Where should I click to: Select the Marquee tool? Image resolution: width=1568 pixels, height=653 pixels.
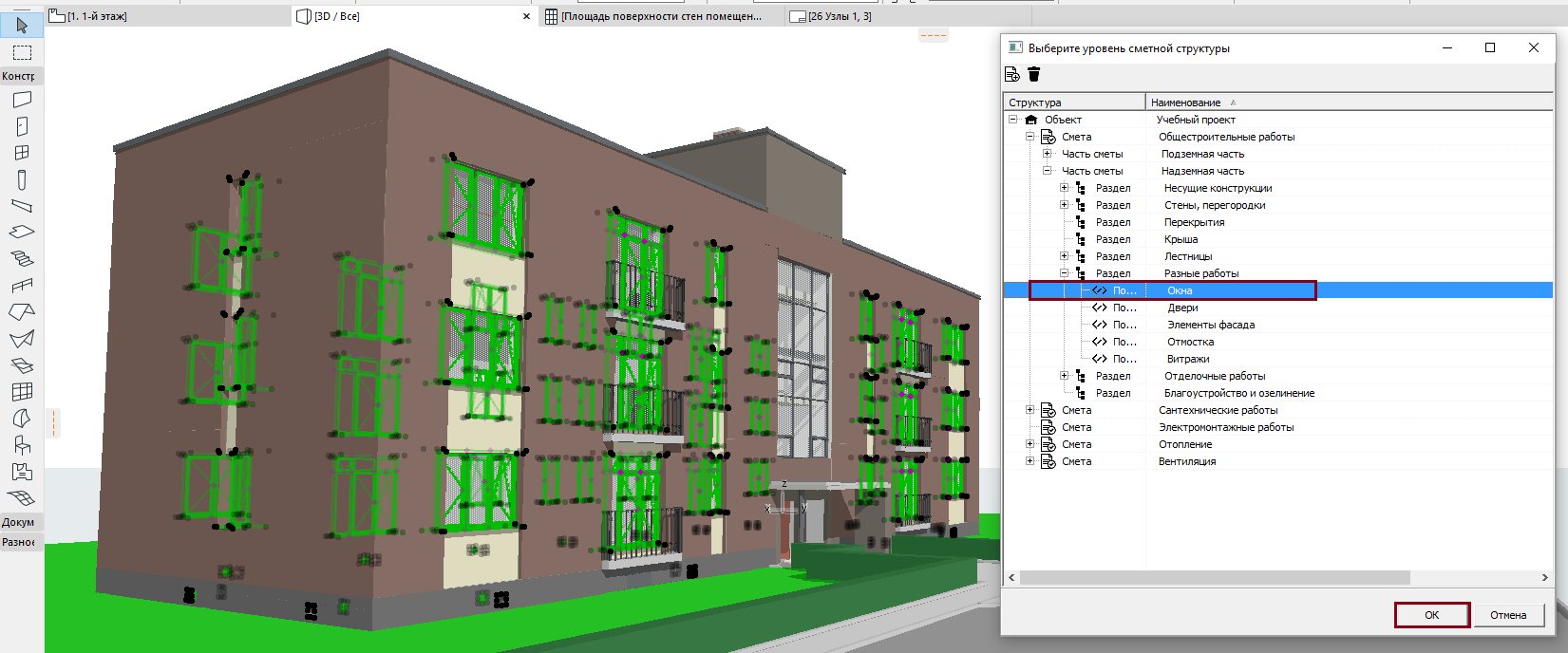(x=22, y=52)
